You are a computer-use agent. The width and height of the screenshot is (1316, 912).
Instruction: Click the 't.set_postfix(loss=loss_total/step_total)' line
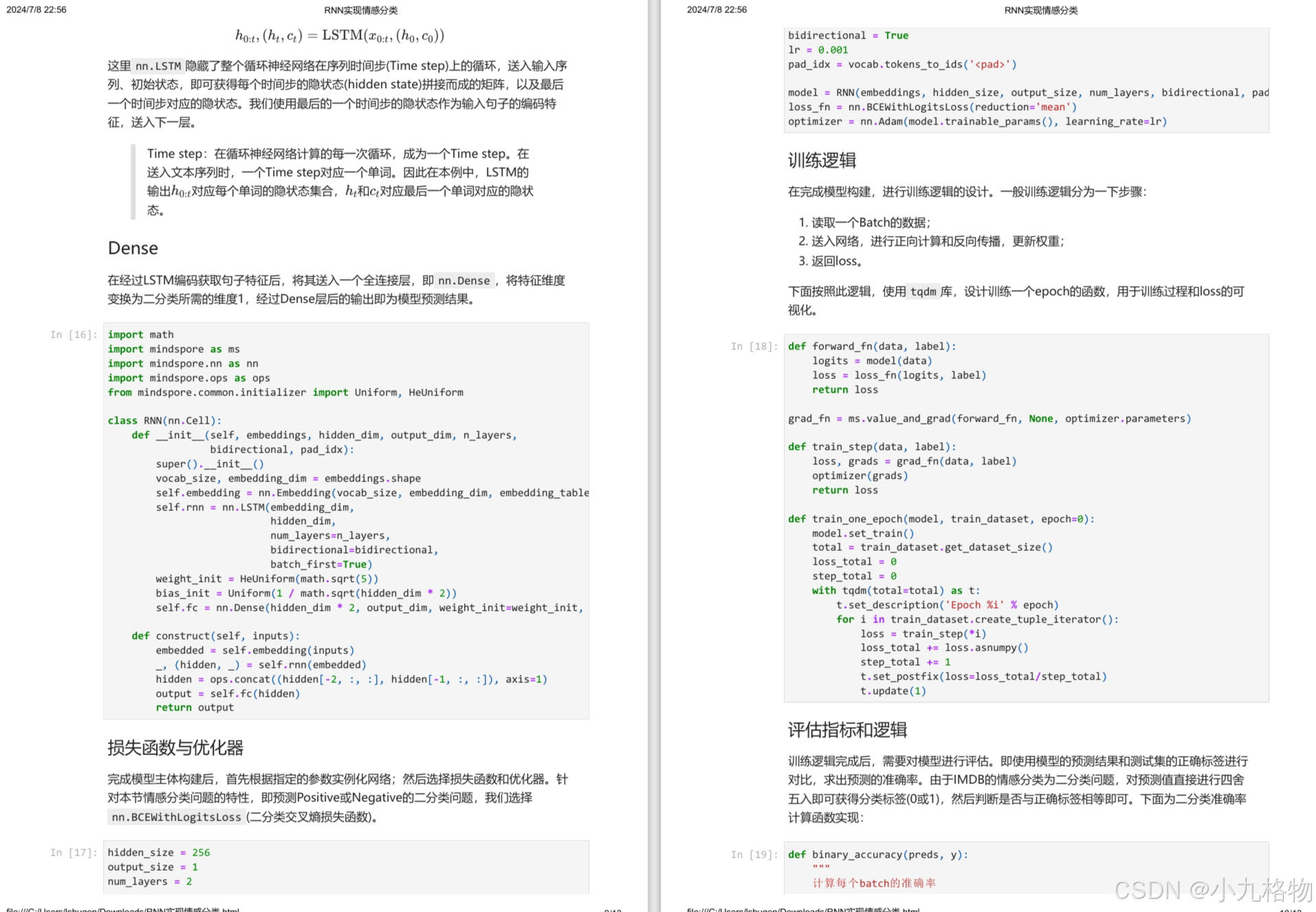[983, 677]
